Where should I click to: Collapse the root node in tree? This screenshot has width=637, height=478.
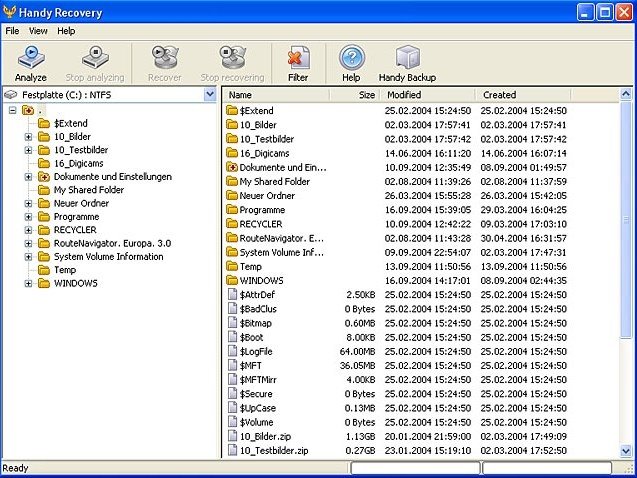13,110
